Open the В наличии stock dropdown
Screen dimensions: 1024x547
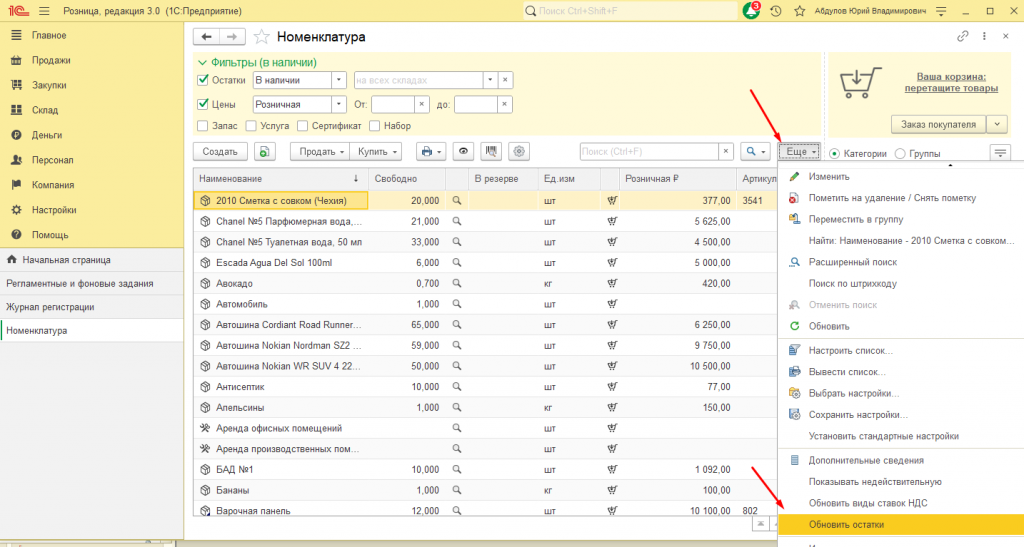click(x=338, y=80)
